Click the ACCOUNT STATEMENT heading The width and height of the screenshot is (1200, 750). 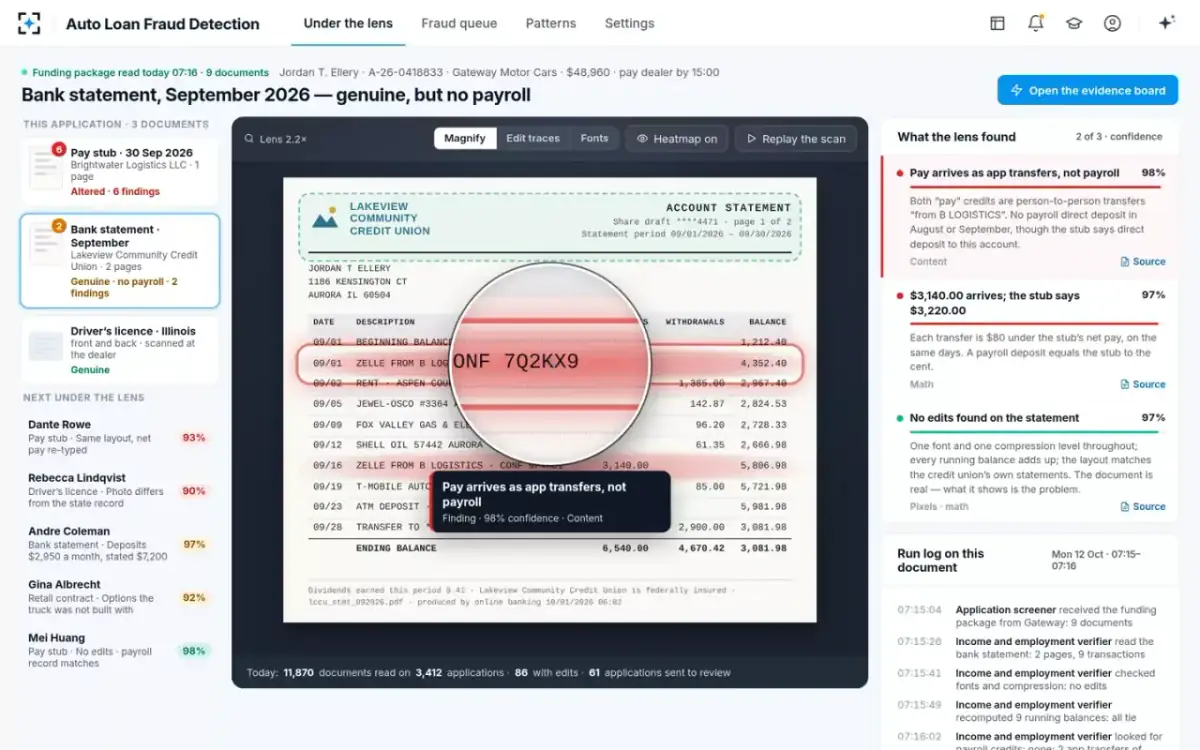click(728, 208)
